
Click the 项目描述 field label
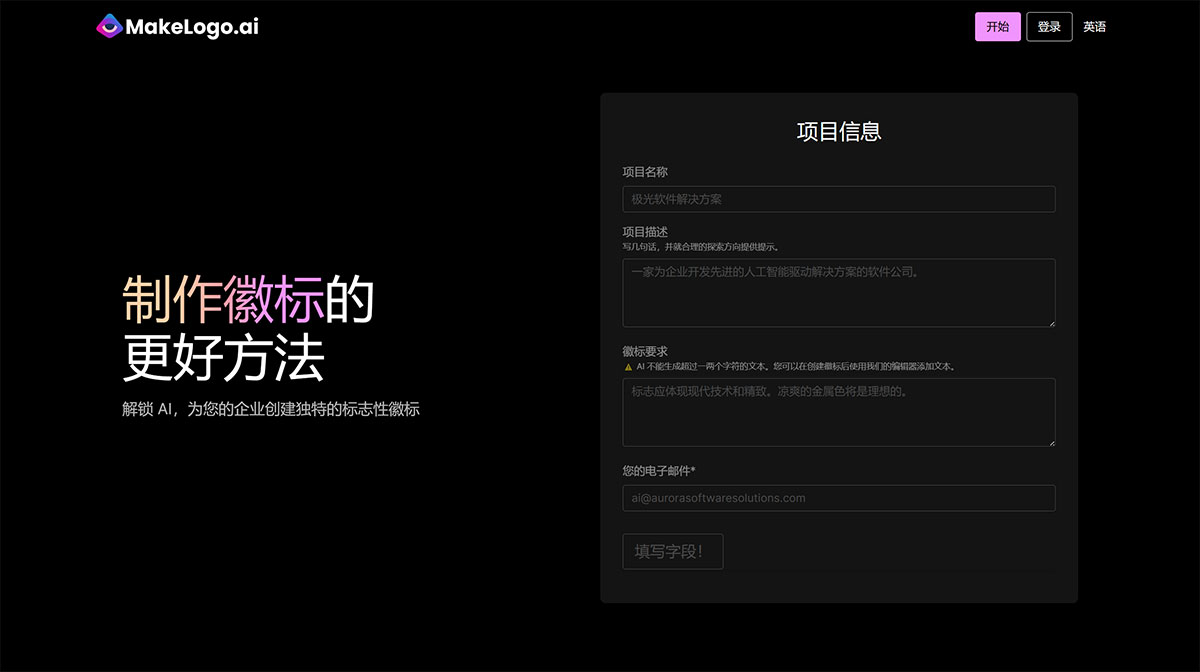coord(646,231)
